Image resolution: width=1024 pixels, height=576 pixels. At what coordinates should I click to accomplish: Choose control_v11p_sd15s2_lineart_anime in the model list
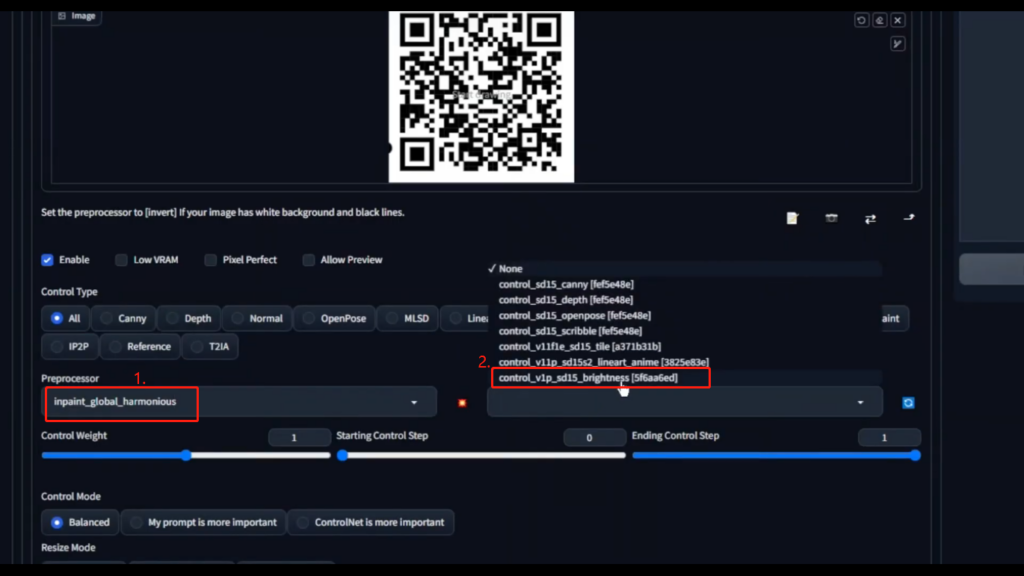(x=684, y=362)
